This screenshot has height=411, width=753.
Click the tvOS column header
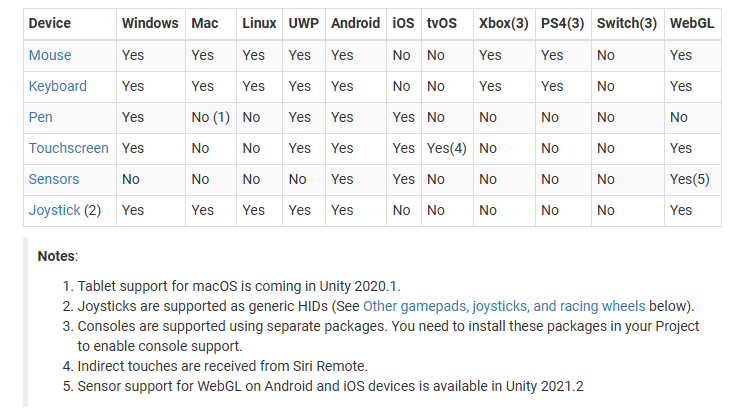pyautogui.click(x=442, y=23)
